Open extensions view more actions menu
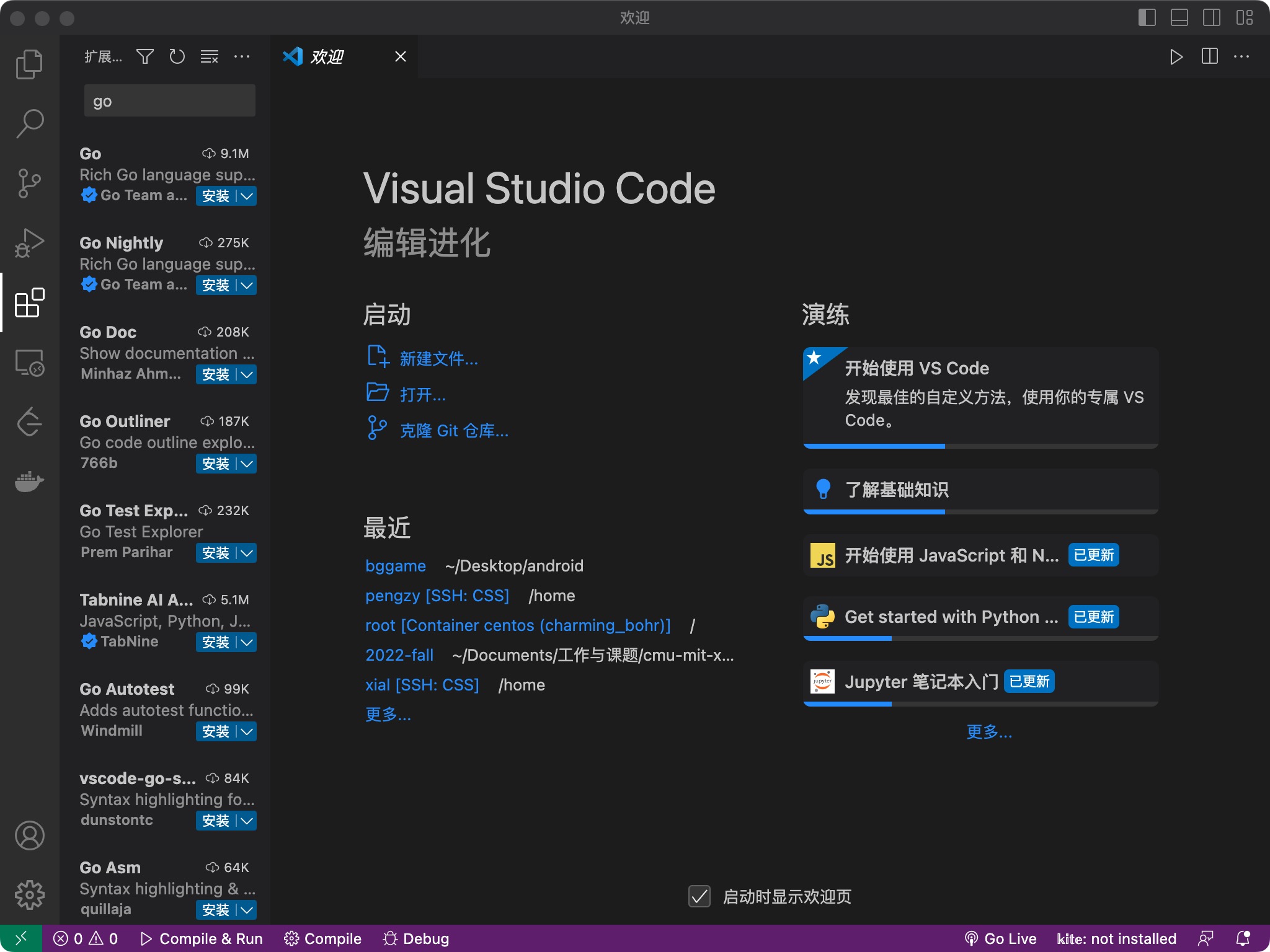Screen dimensions: 1270x952 coord(242,57)
